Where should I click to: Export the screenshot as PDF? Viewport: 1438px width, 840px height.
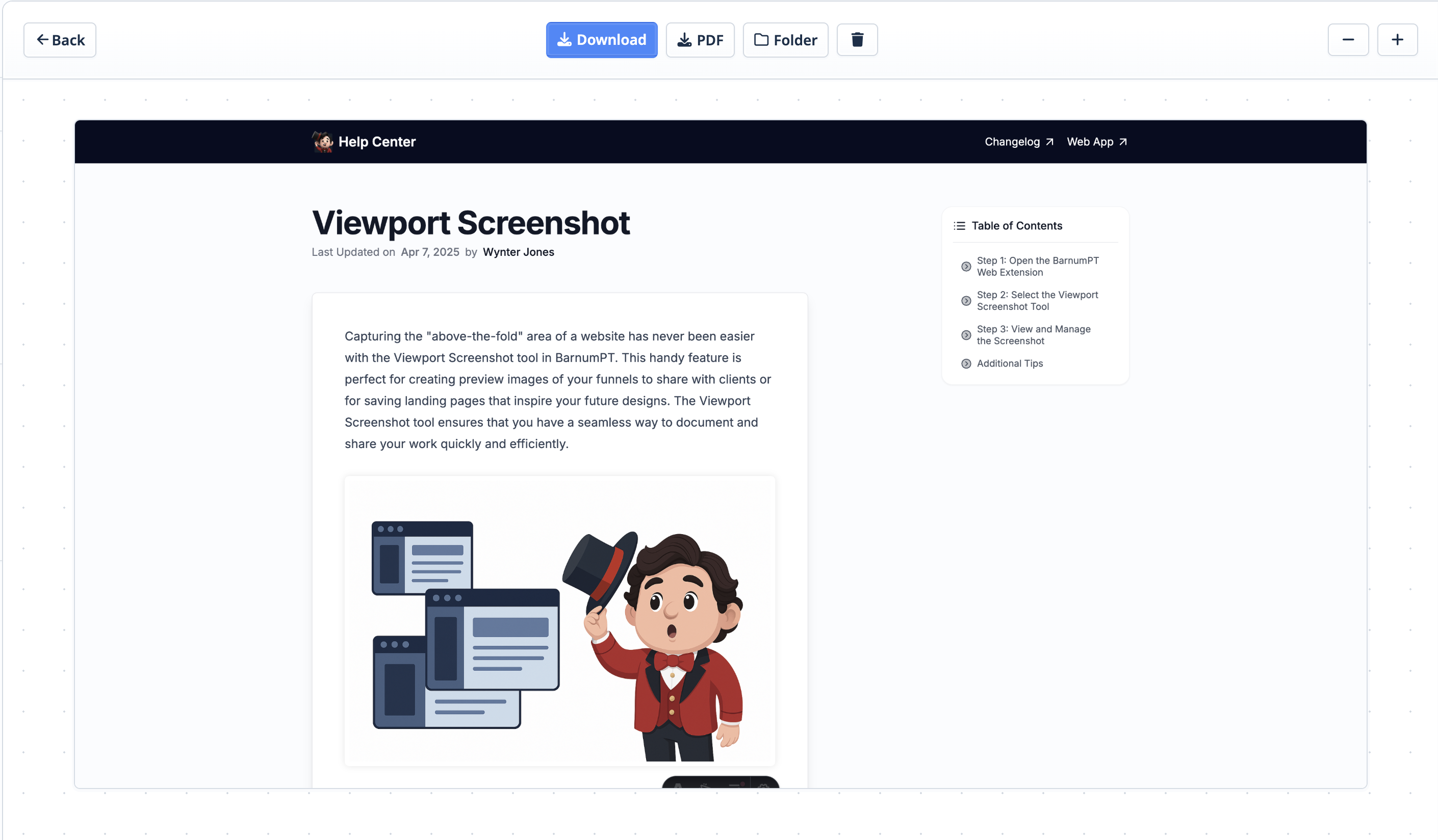click(x=700, y=40)
